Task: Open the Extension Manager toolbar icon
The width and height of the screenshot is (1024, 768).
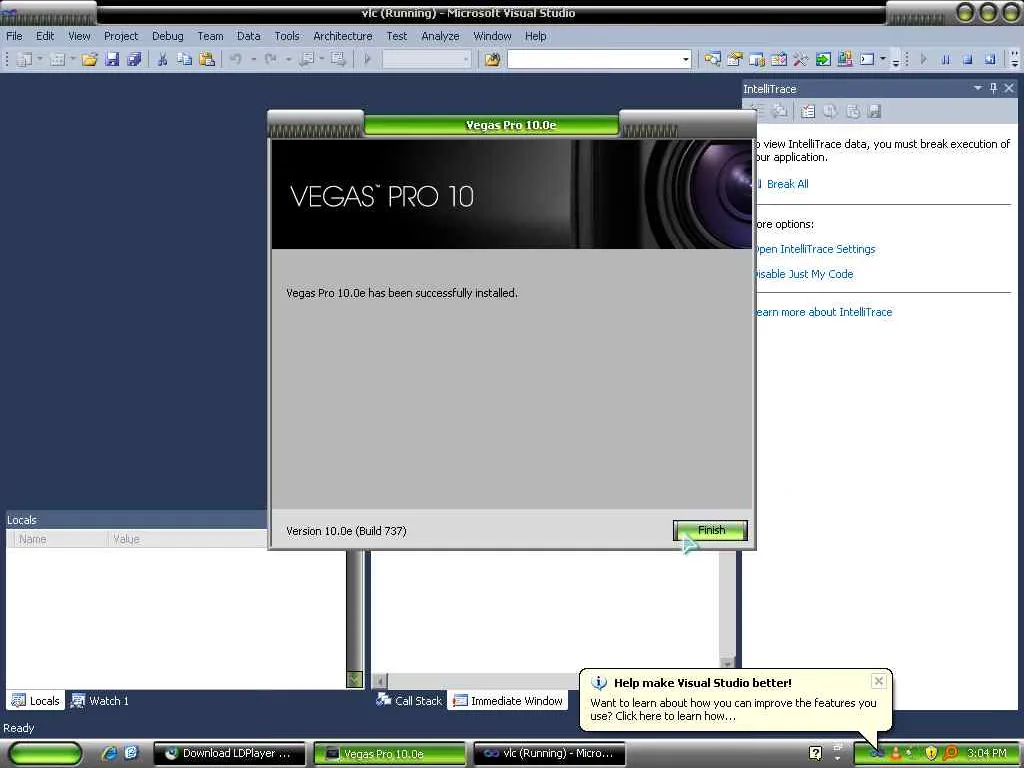Action: click(844, 59)
